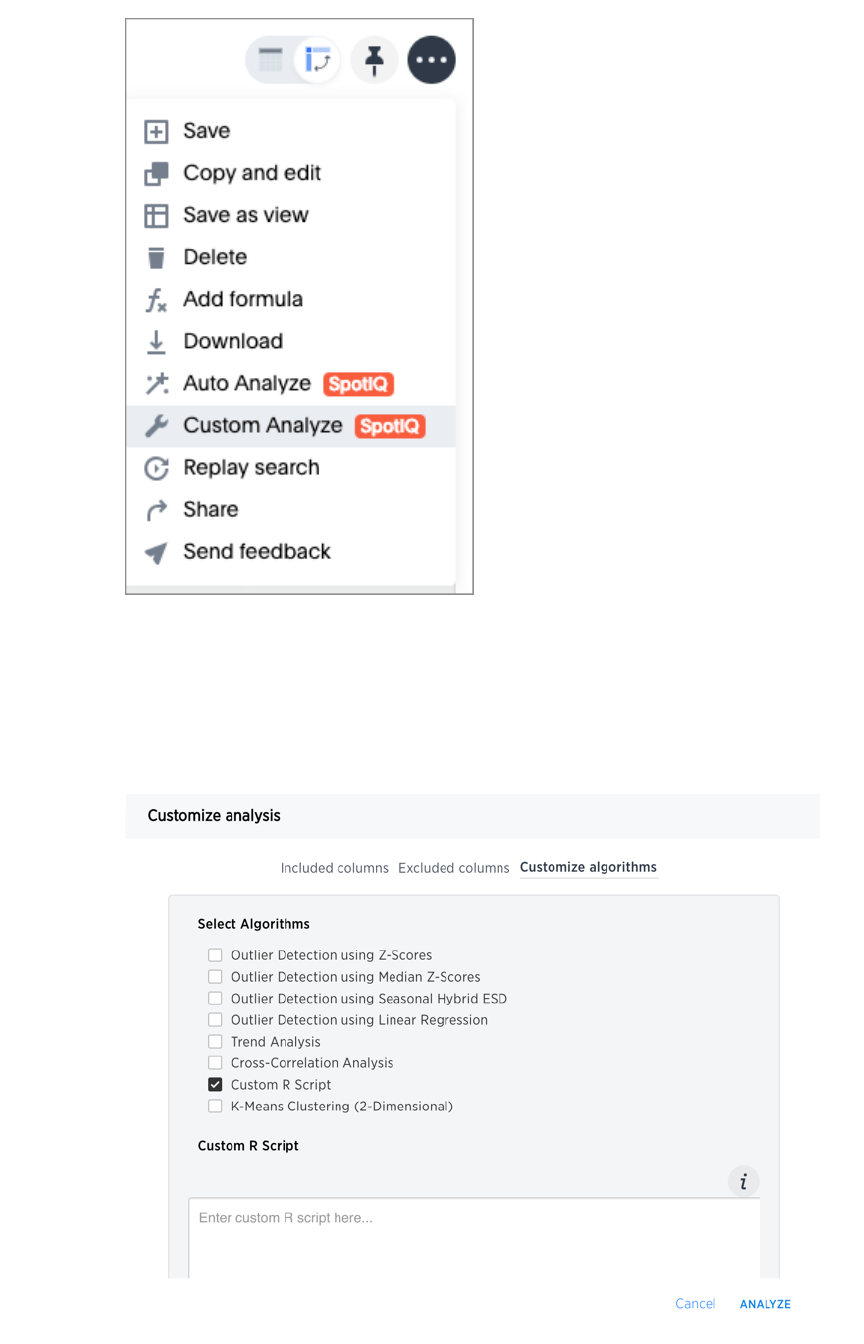Switch to table view icon
This screenshot has height=1344, width=864.
(x=271, y=60)
